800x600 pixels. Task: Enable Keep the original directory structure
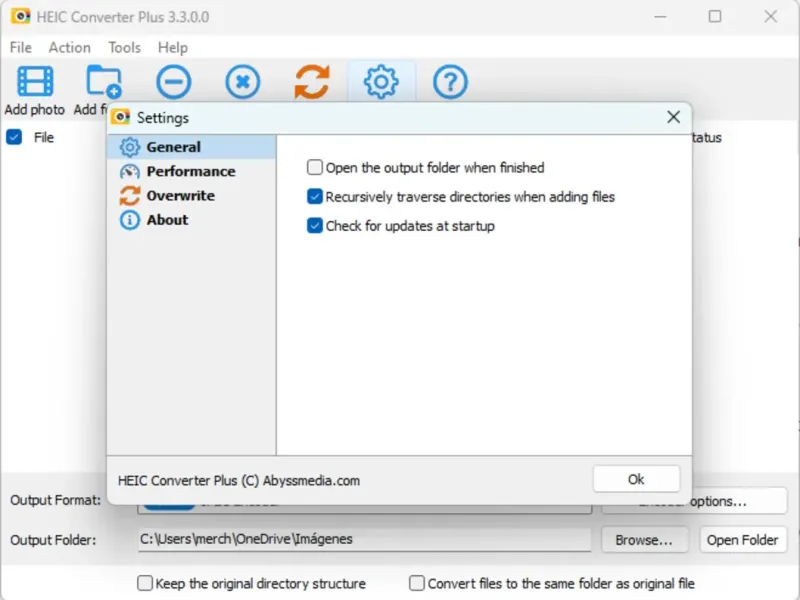145,583
